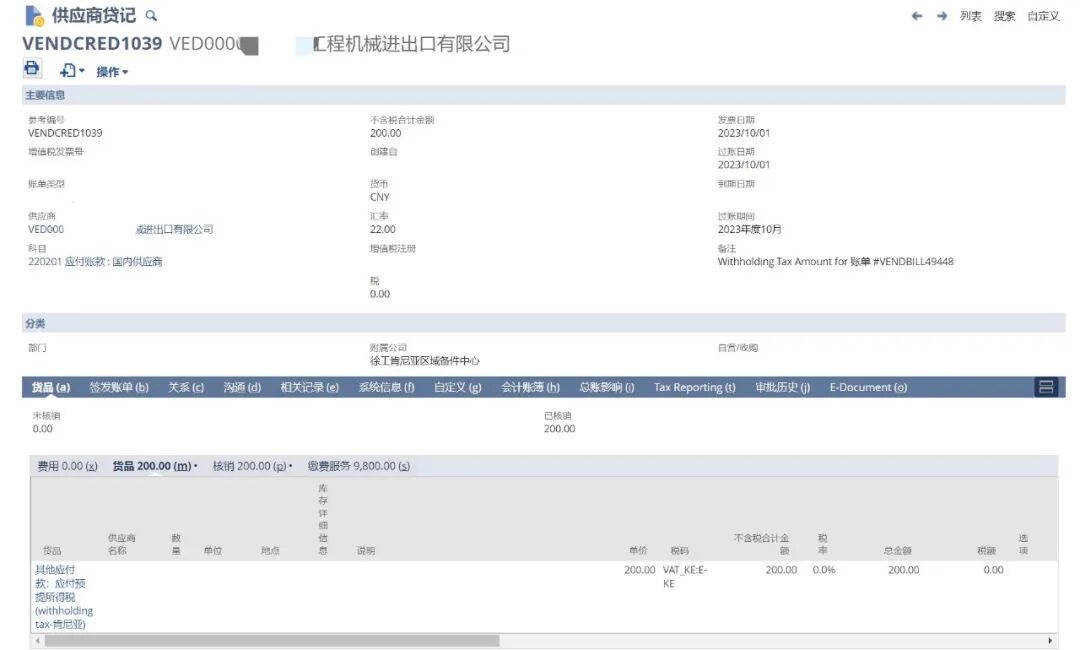1080x650 pixels.
Task: Print the vendor credit record
Action: click(32, 68)
